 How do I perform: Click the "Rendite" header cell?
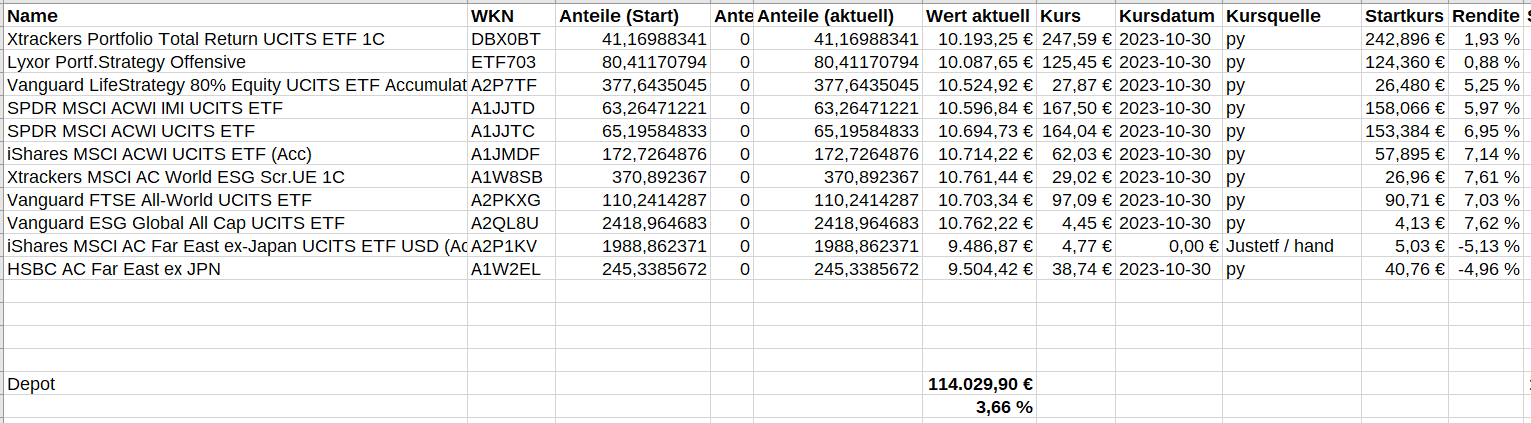click(x=1485, y=16)
